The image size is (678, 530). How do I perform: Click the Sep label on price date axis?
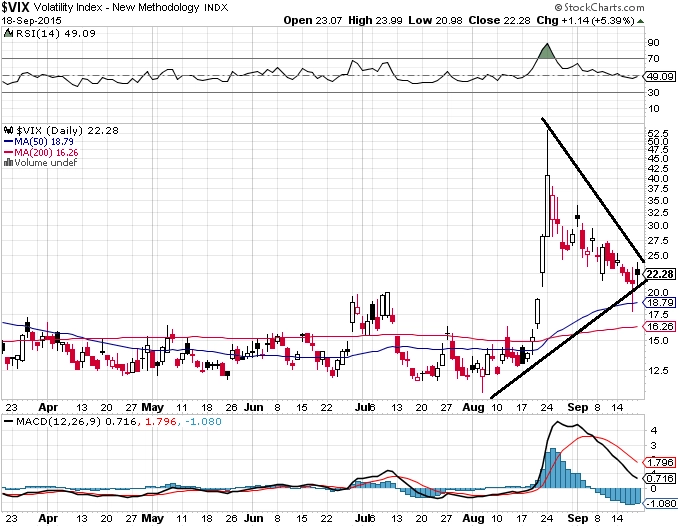[x=578, y=407]
